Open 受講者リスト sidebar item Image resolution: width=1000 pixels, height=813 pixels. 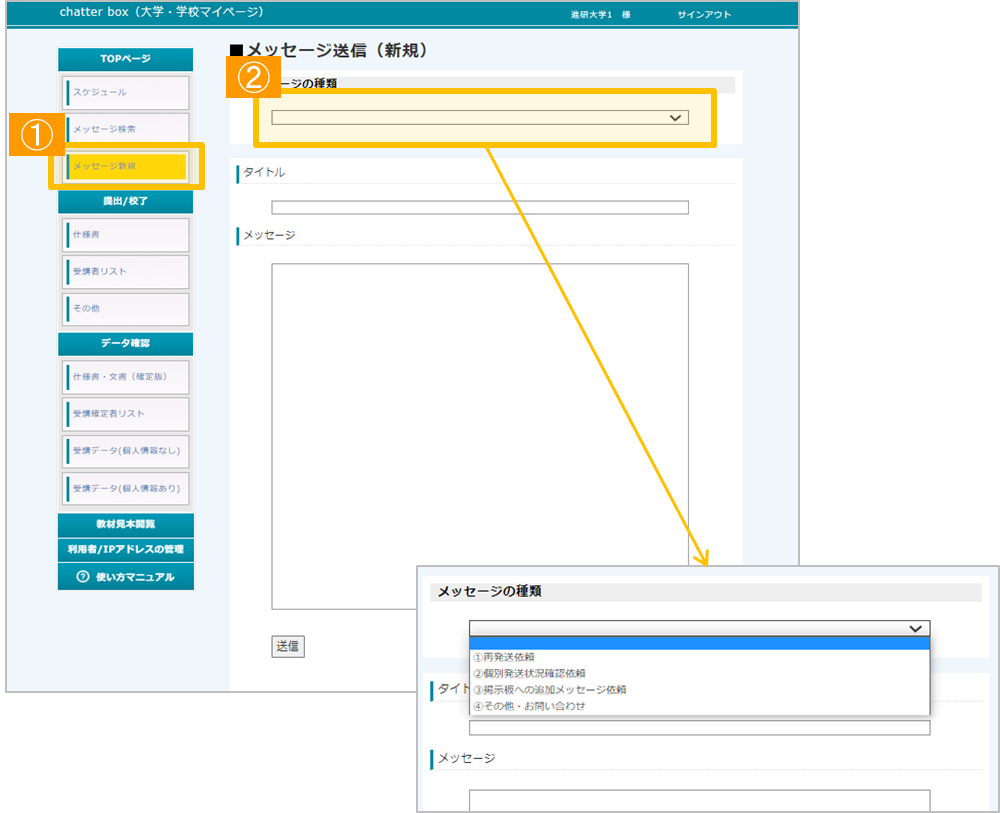coord(125,271)
